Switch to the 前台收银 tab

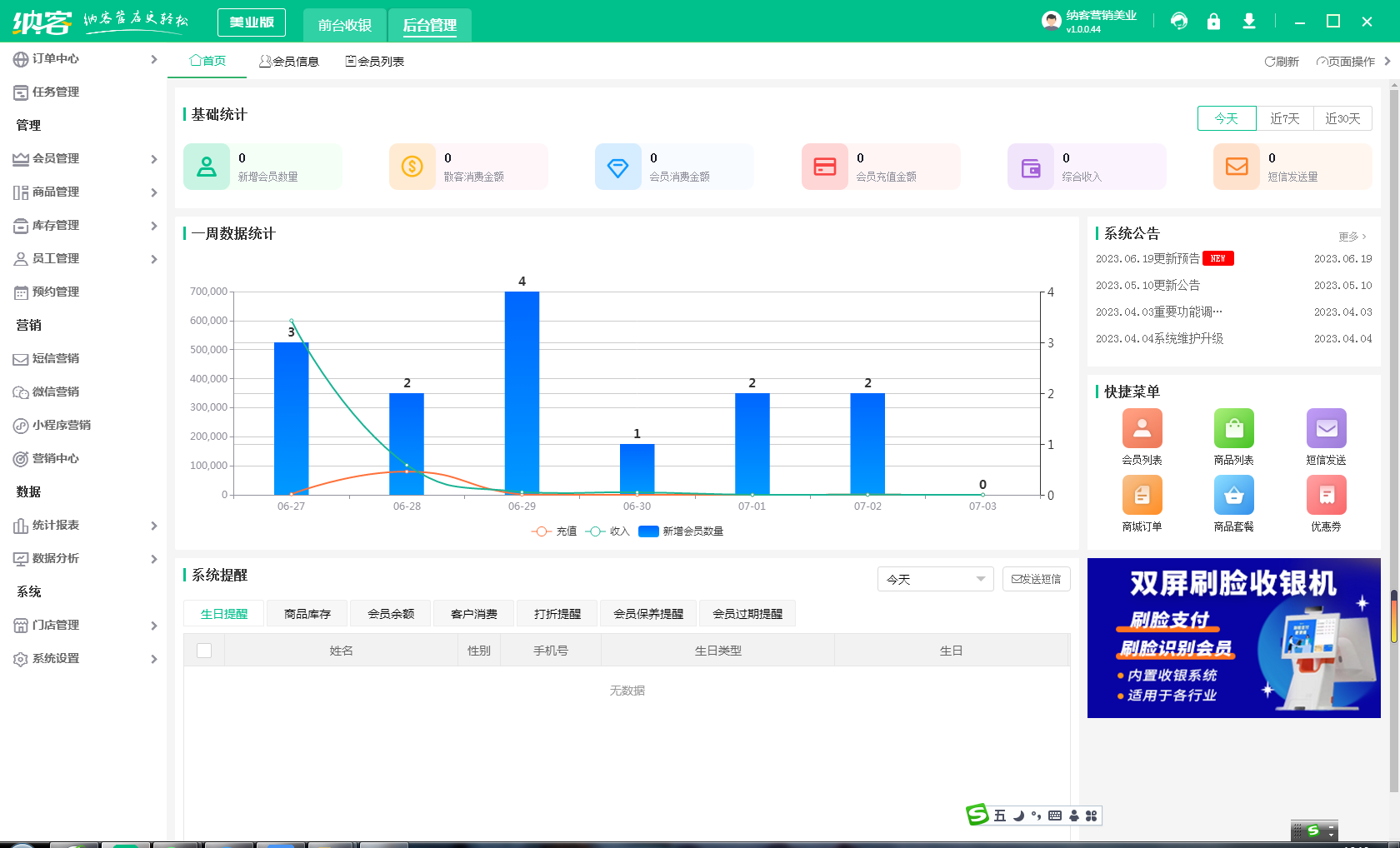click(x=345, y=25)
